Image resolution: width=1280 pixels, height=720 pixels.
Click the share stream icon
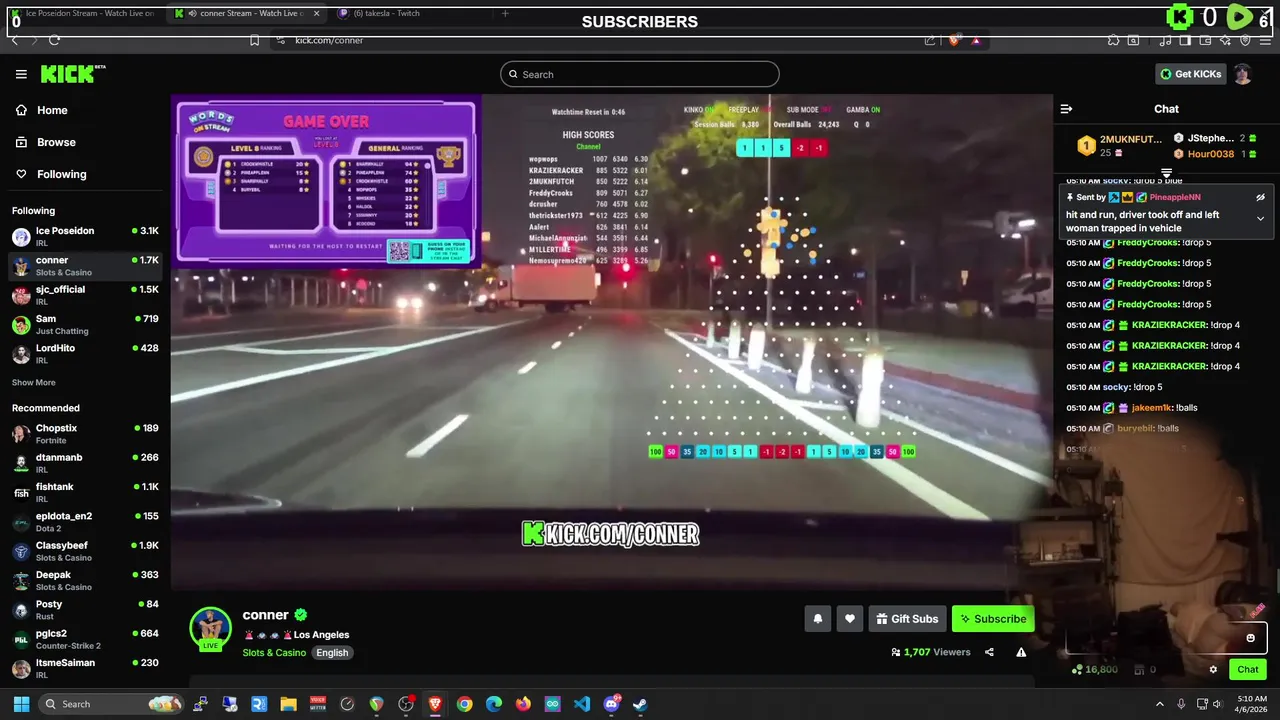pyautogui.click(x=989, y=652)
